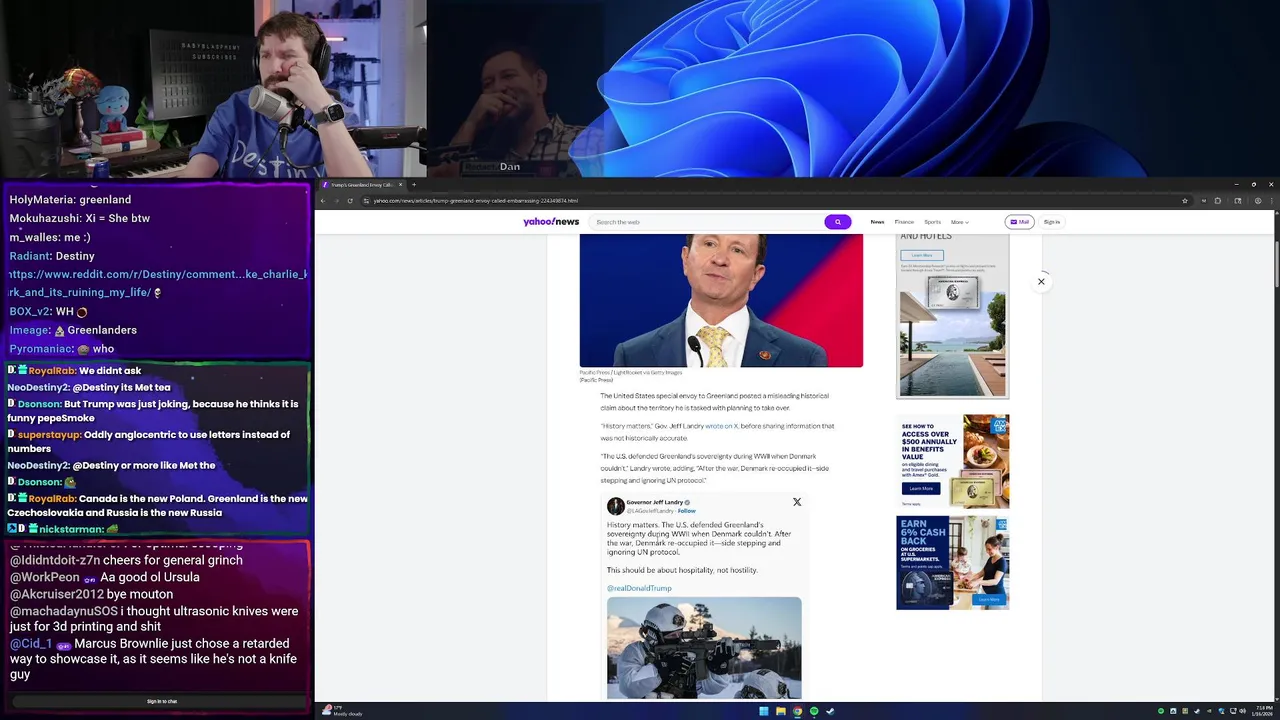Click the purple search magnifier button
The image size is (1280, 720).
click(838, 222)
